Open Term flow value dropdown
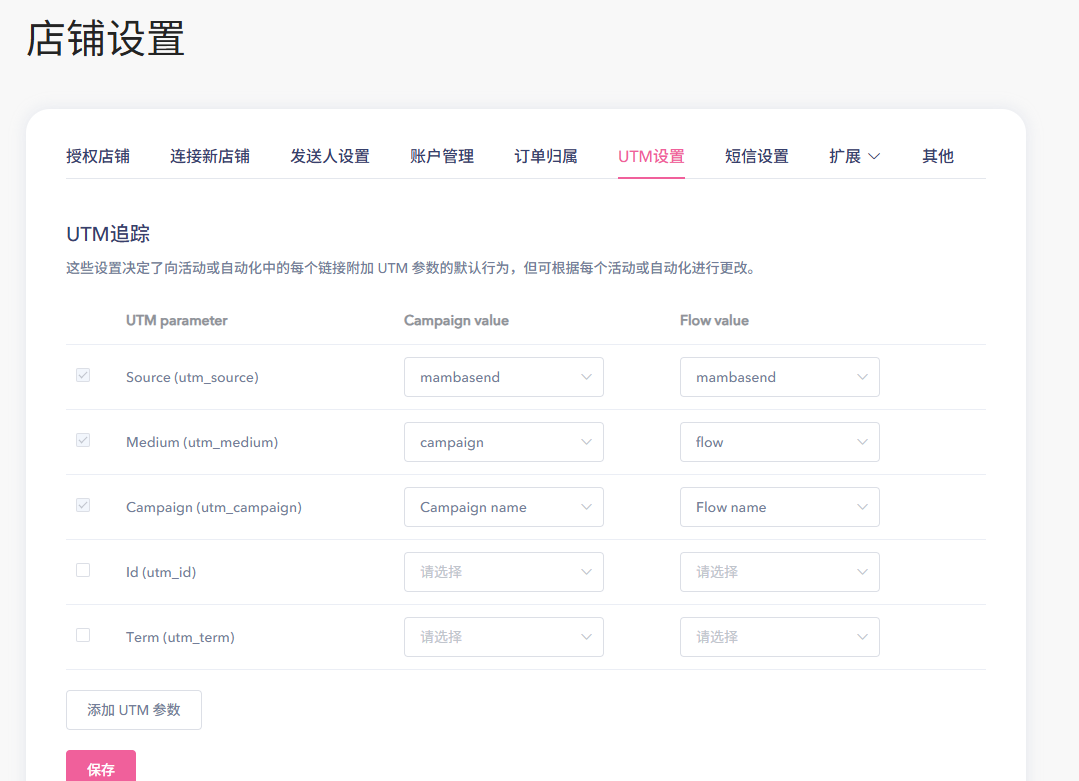 point(779,637)
